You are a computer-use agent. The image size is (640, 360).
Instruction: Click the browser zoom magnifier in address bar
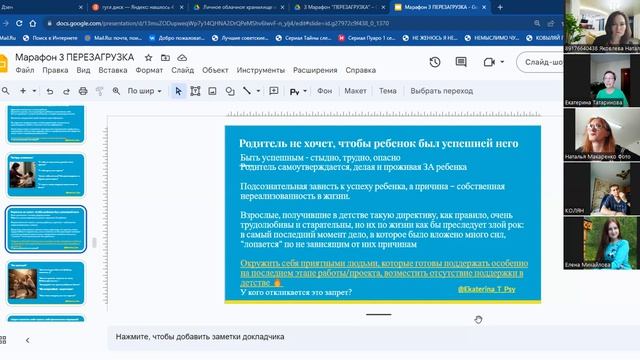537,23
